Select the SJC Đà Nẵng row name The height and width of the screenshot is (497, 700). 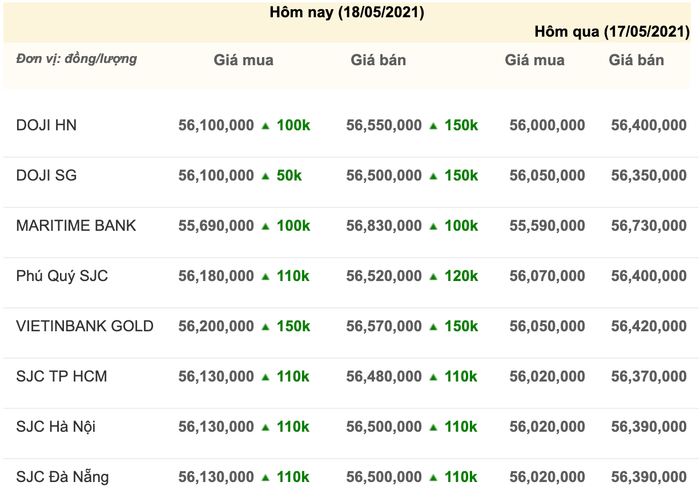(62, 476)
